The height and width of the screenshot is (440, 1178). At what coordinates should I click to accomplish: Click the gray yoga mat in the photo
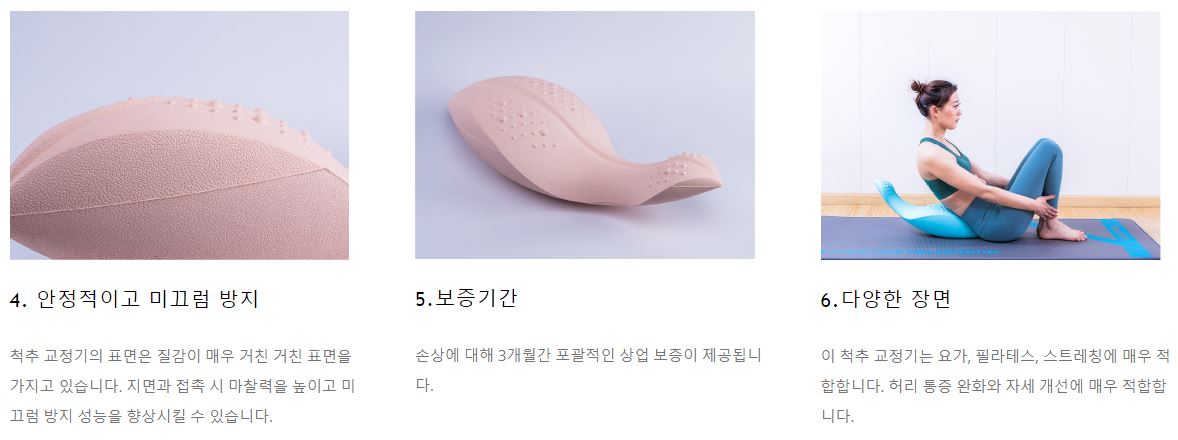(990, 239)
